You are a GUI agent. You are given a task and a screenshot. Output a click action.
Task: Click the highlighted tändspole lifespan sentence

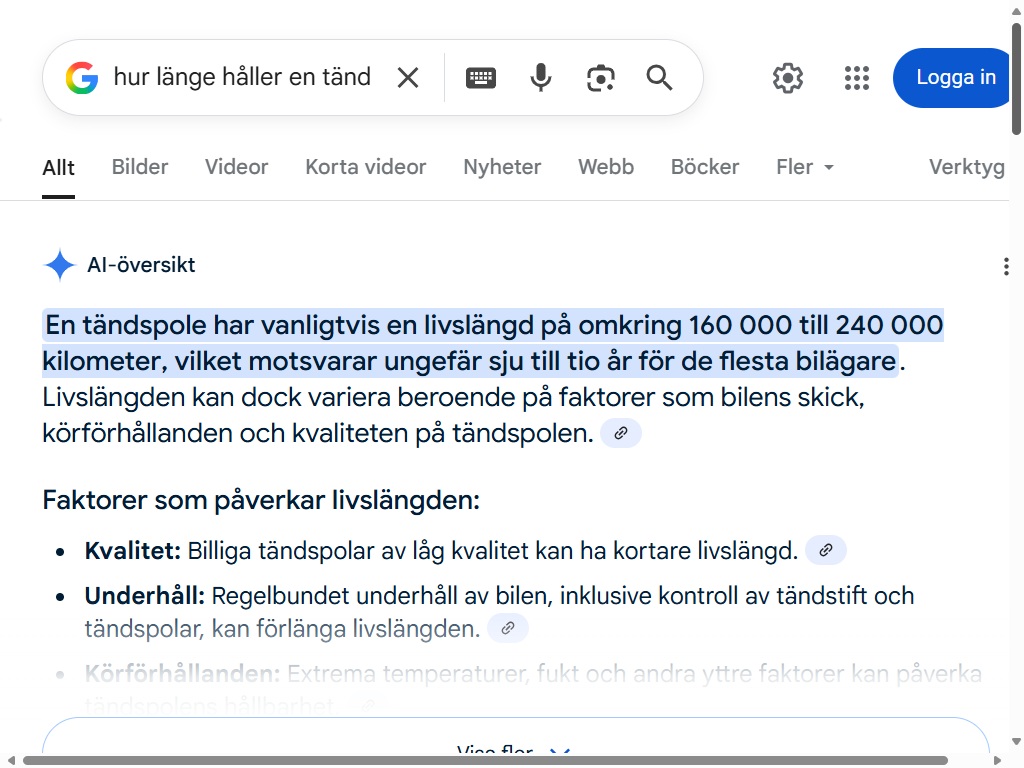(493, 343)
